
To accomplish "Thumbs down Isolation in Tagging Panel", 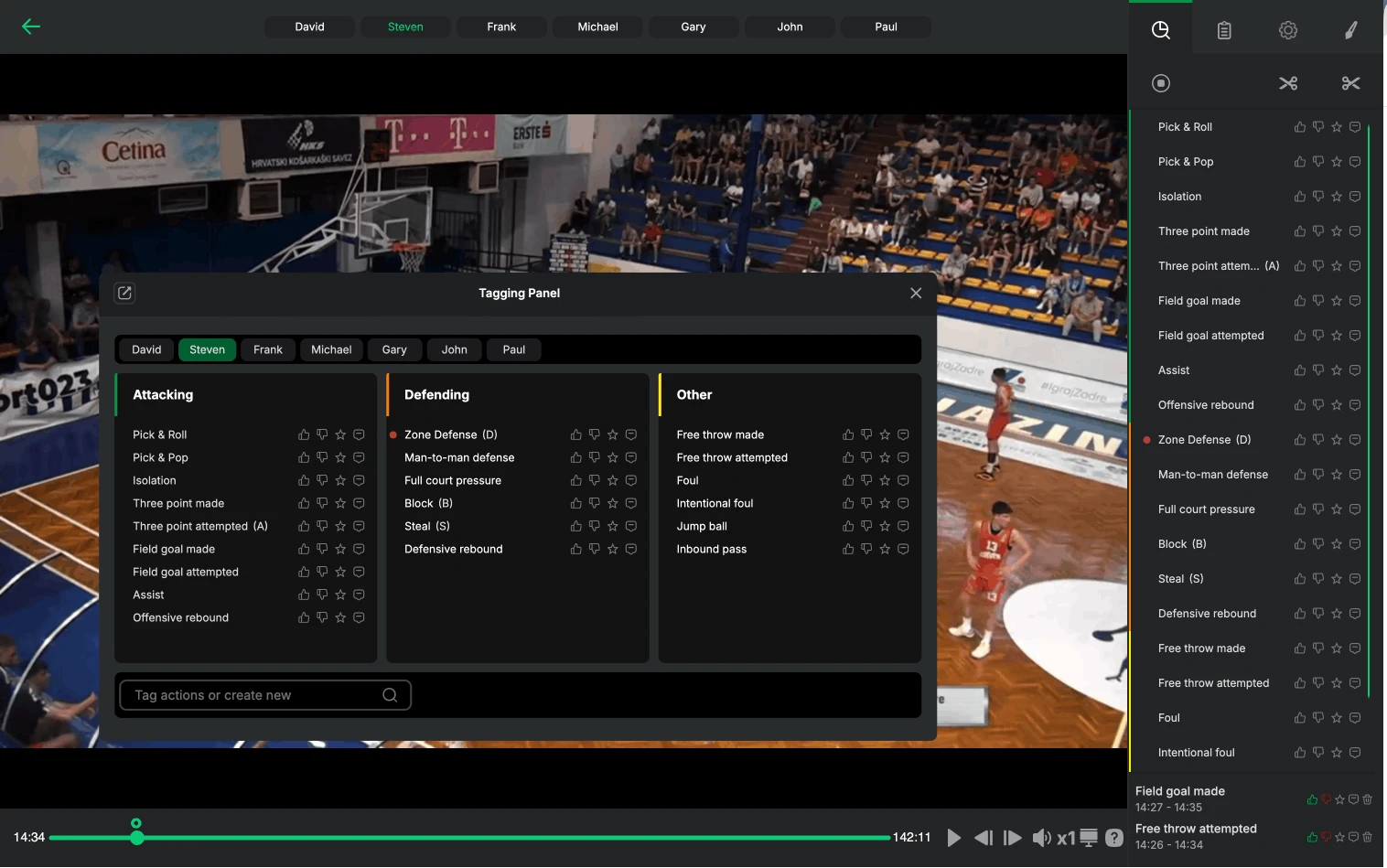I will coord(322,480).
